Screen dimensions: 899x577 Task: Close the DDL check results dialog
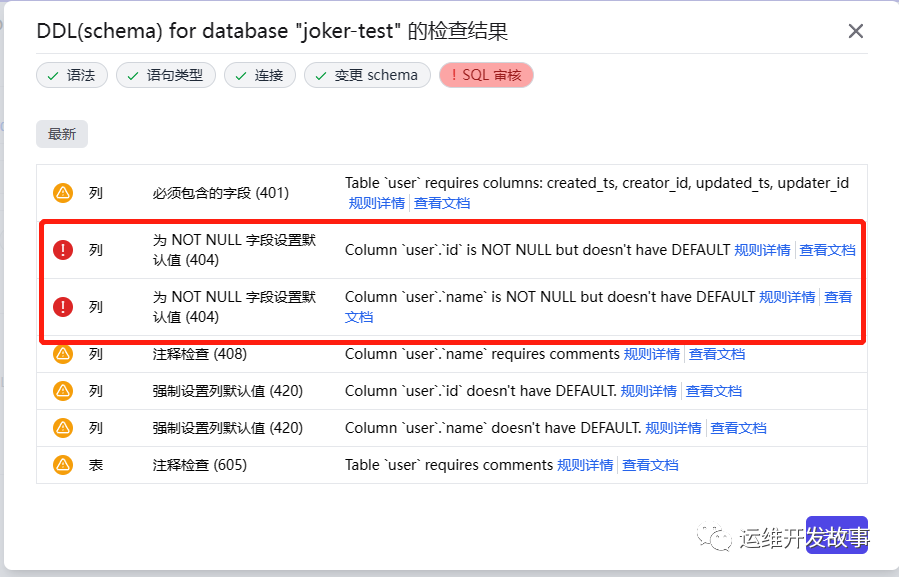coord(855,31)
